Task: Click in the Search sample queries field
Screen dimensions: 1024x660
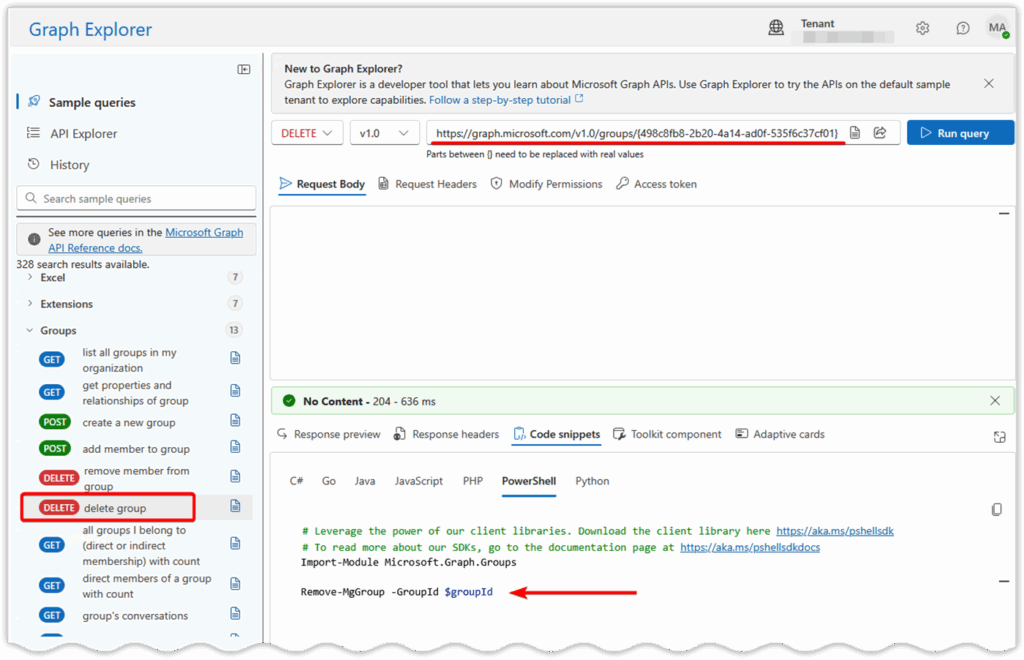Action: [136, 198]
